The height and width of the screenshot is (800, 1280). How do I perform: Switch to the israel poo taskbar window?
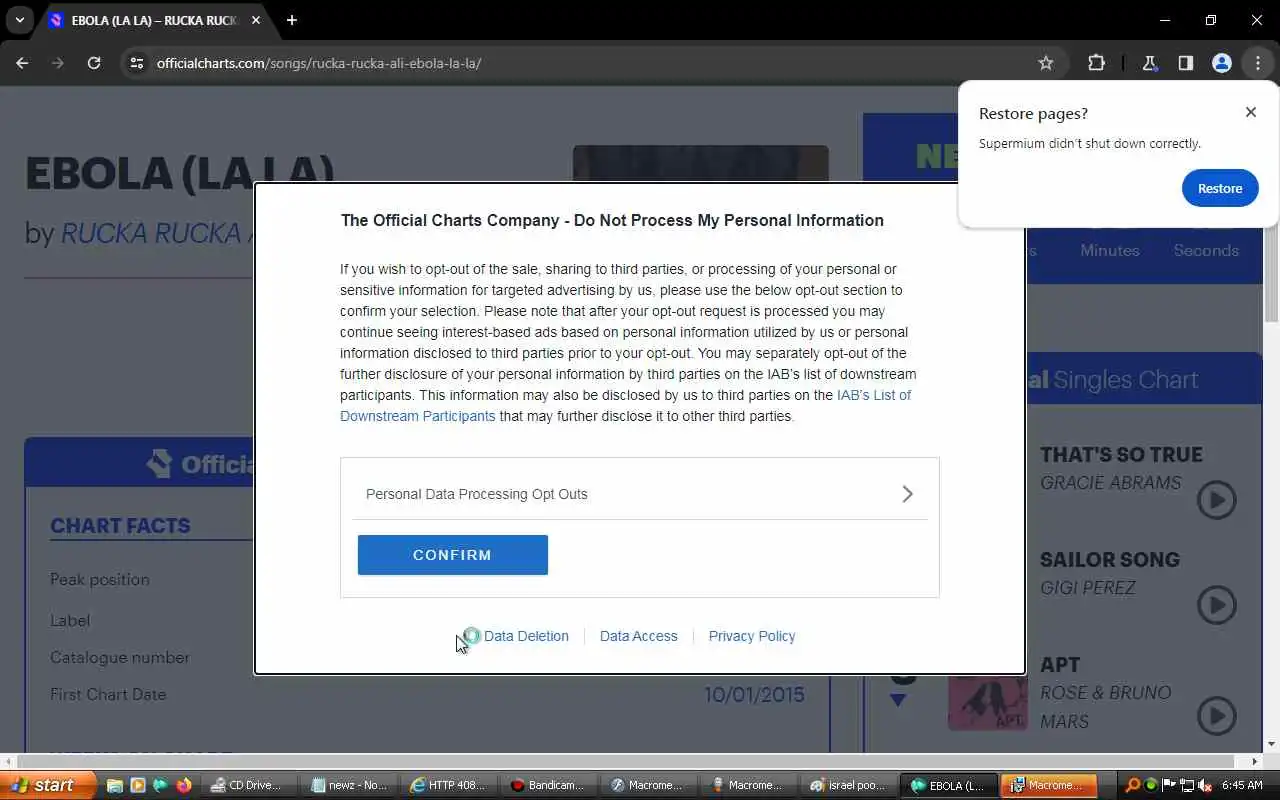pyautogui.click(x=848, y=785)
